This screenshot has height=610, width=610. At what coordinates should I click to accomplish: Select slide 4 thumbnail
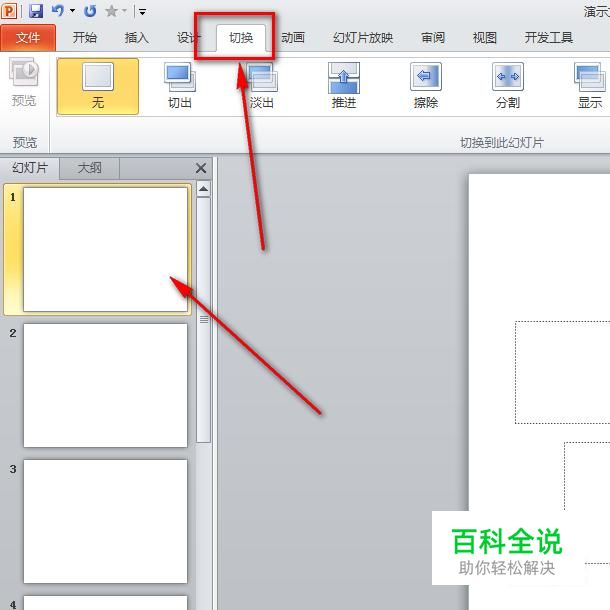point(105,603)
